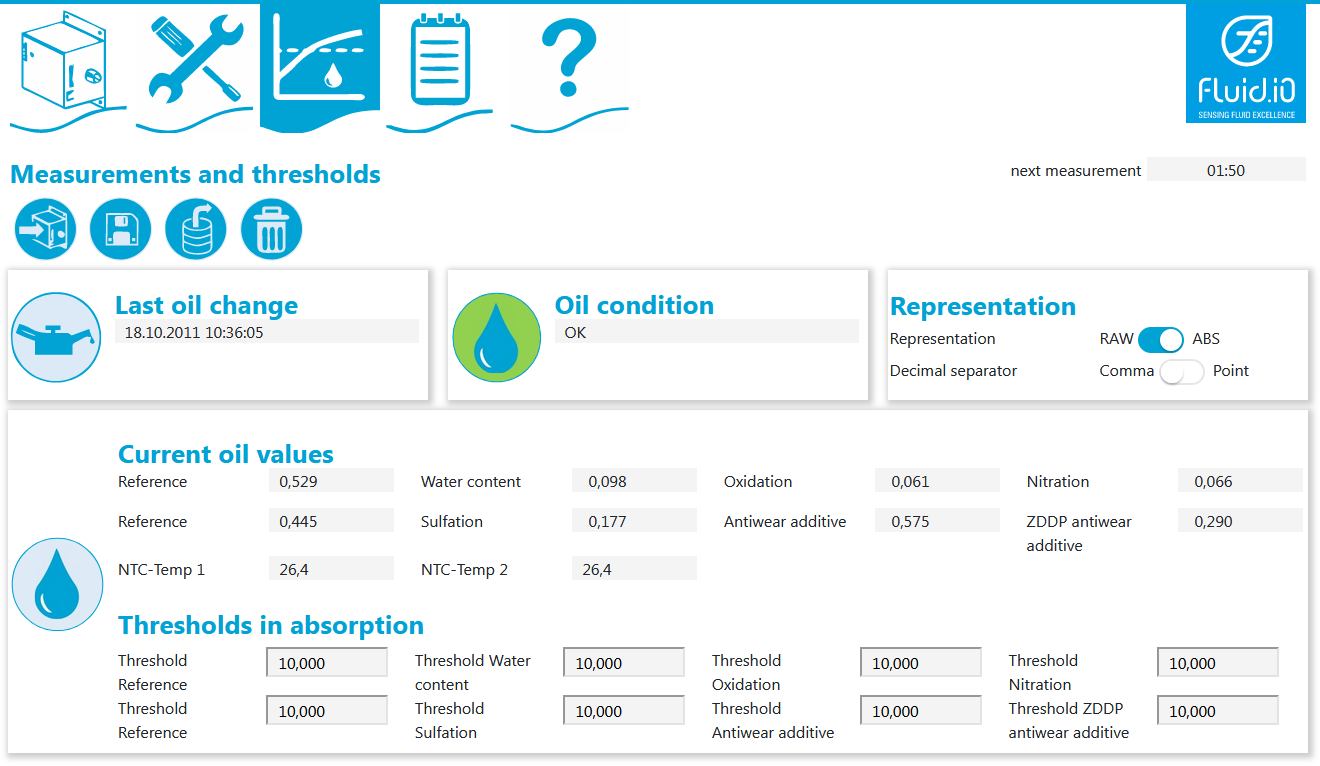
Task: Toggle Representation between RAW and ABS
Action: 1160,339
